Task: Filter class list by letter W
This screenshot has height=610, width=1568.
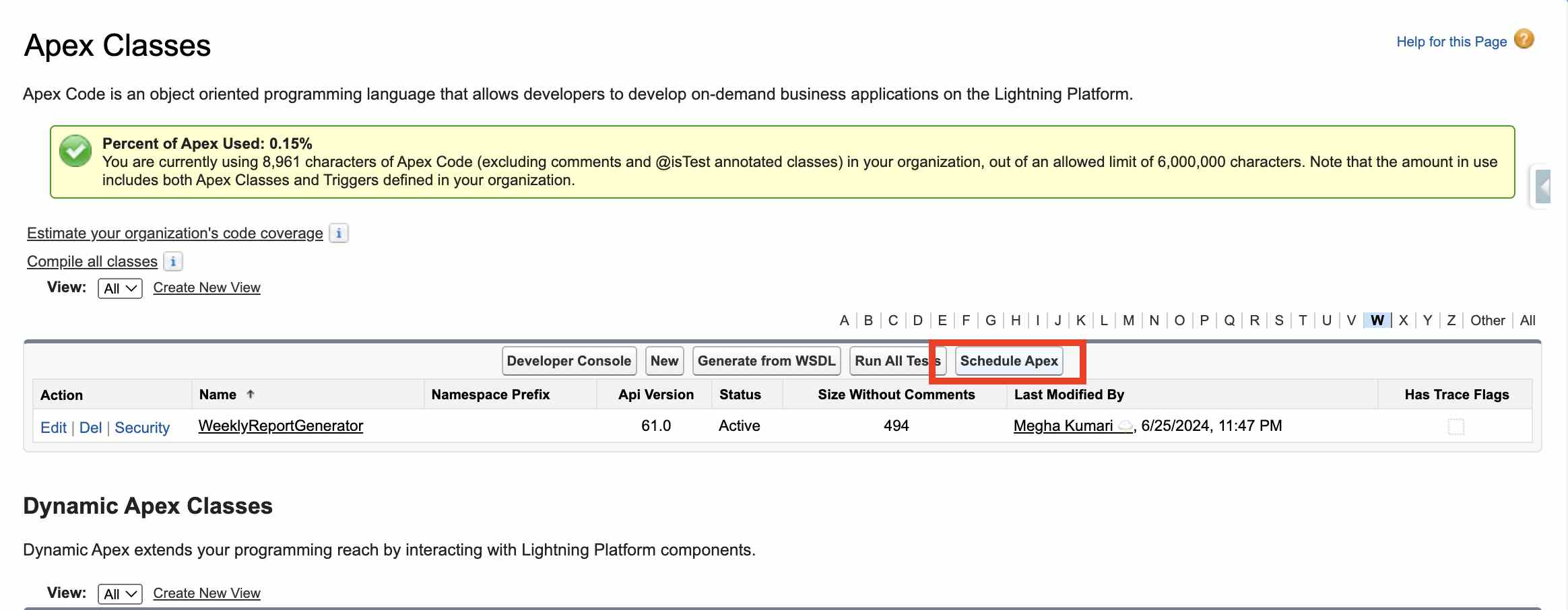Action: click(1377, 320)
